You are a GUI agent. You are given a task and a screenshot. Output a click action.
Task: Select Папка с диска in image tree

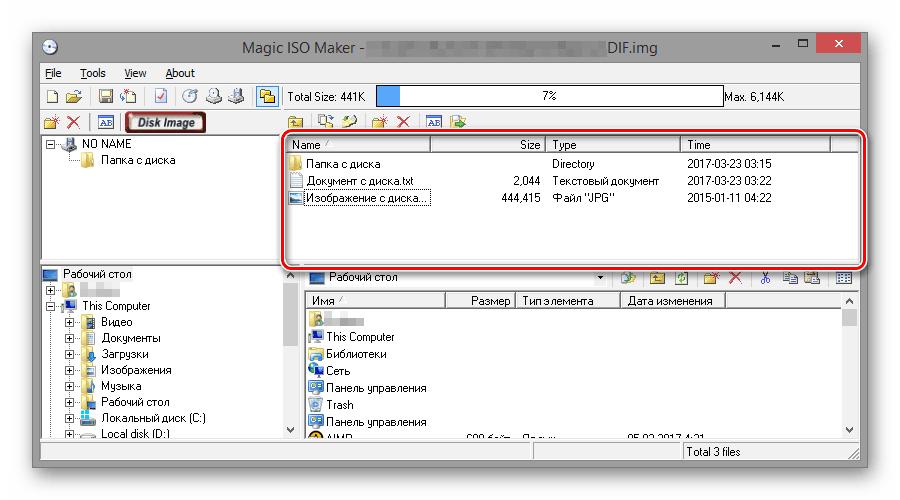138,160
